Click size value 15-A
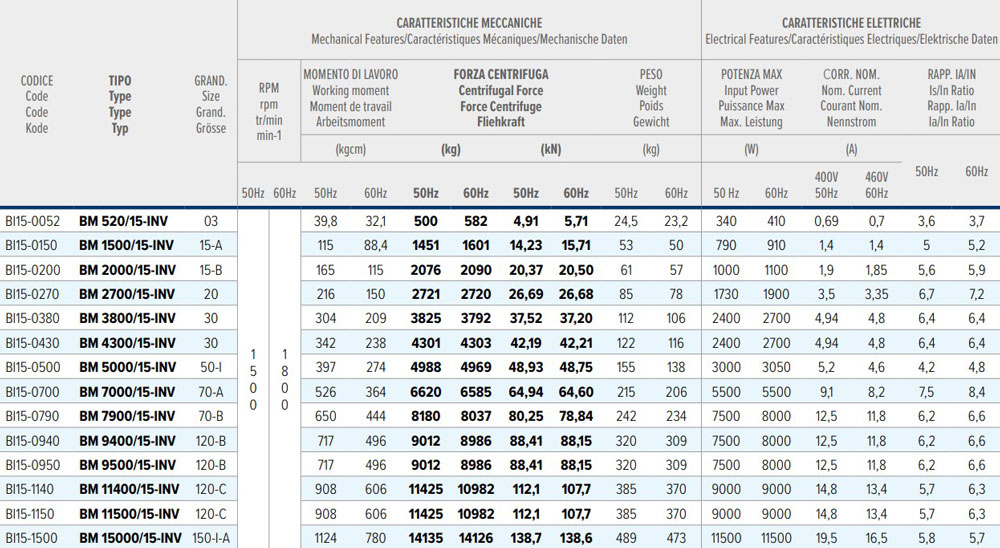This screenshot has height=548, width=1000. tap(210, 246)
